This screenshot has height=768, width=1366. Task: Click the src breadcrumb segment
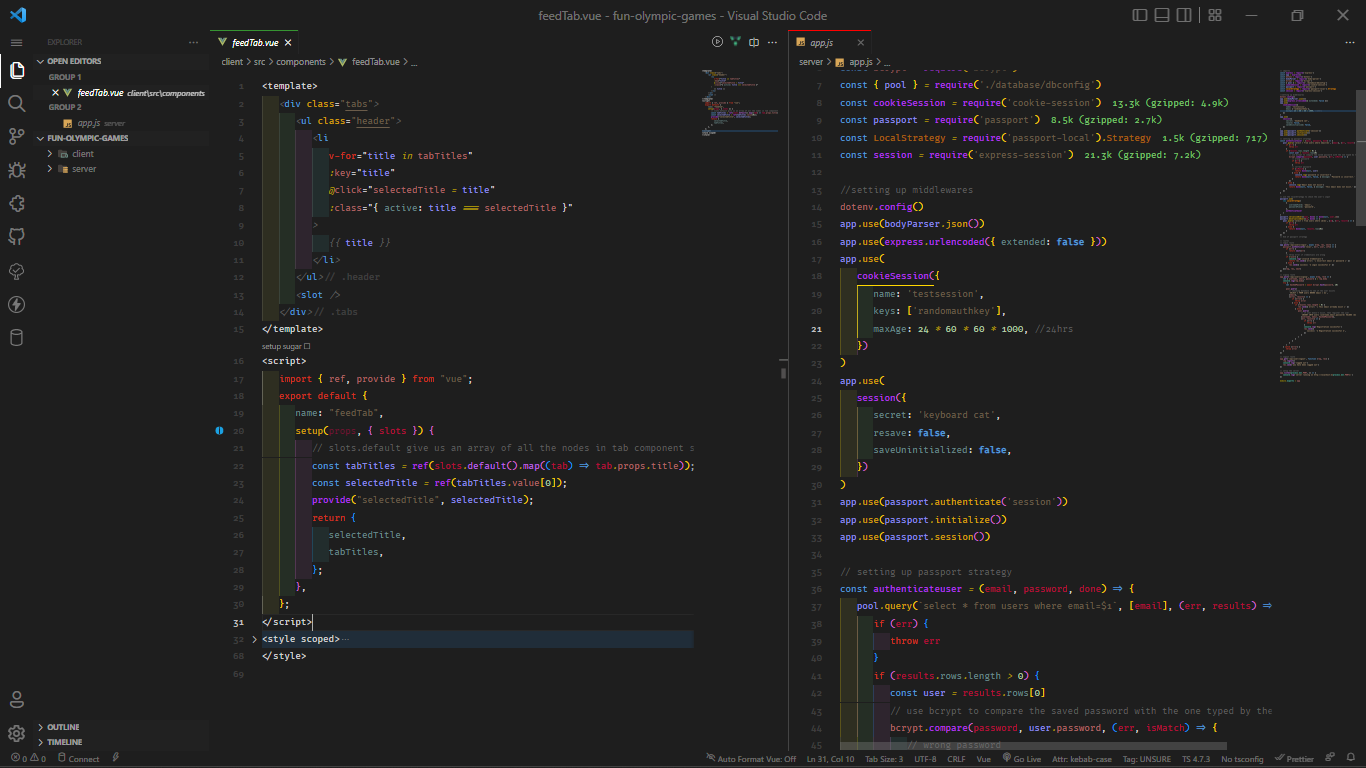[x=260, y=62]
